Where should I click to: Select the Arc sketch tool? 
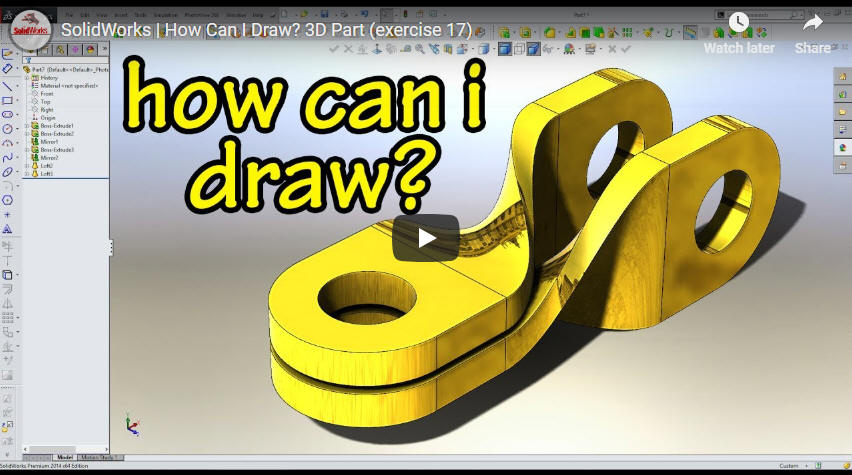[7, 143]
